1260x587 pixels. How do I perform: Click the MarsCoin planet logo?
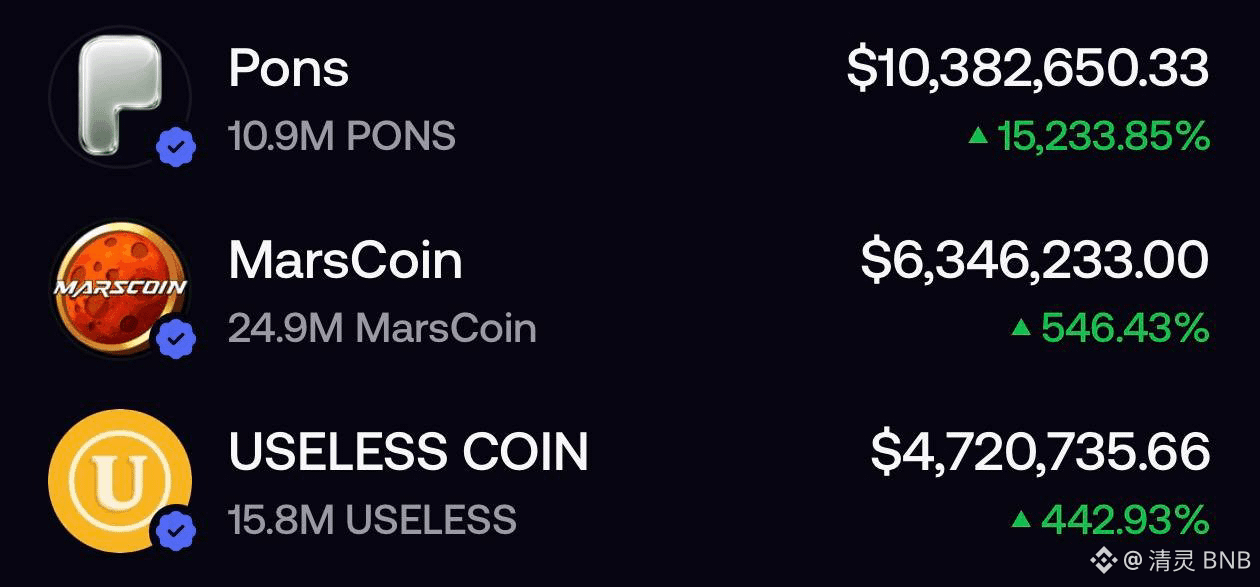pyautogui.click(x=120, y=289)
